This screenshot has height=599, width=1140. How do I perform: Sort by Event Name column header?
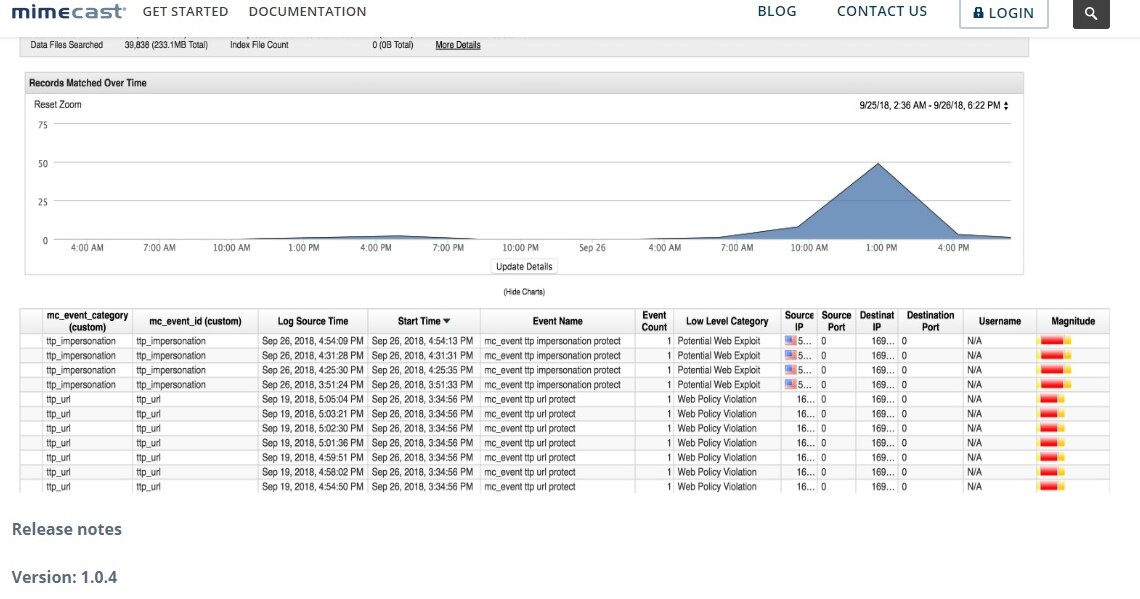tap(557, 321)
